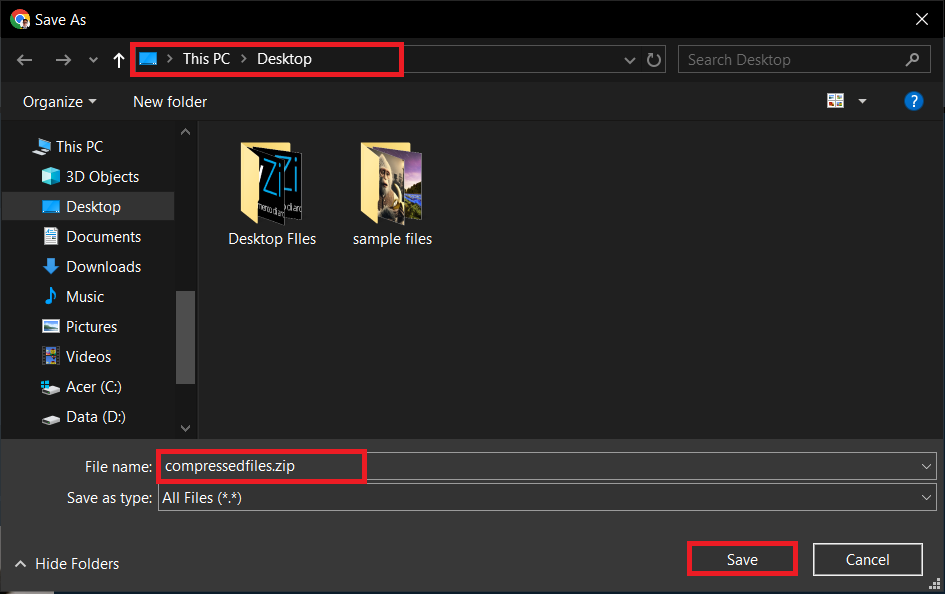Select the Downloads folder in sidebar
The image size is (945, 594).
[x=103, y=266]
